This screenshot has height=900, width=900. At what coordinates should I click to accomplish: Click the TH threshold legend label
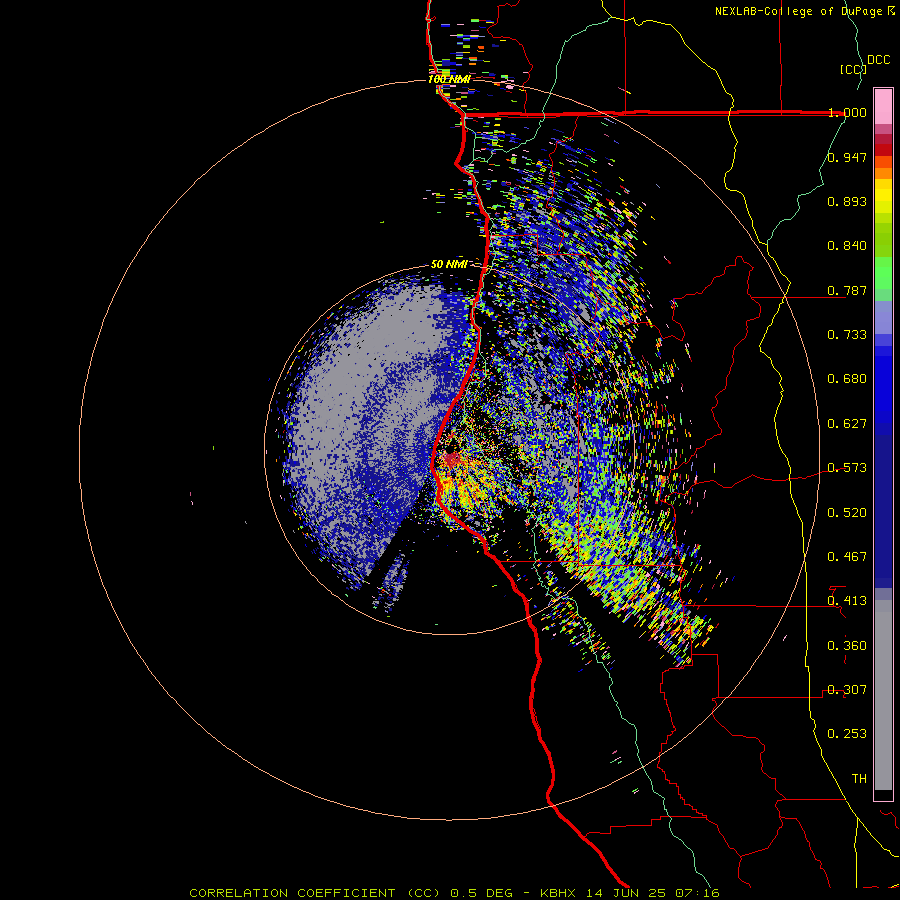point(859,779)
